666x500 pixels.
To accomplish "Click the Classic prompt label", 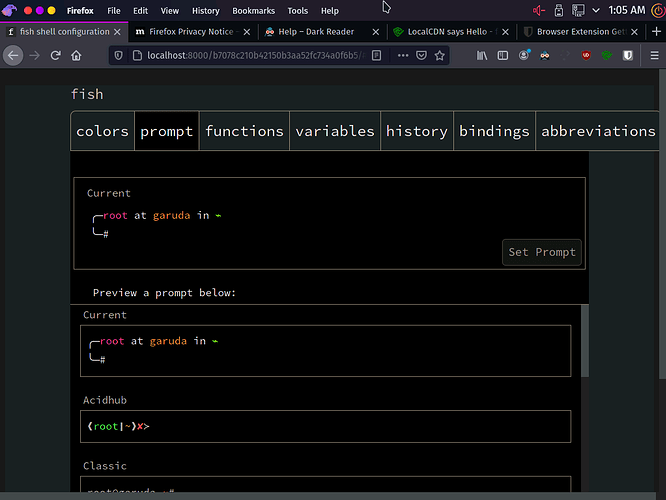I will (x=104, y=466).
